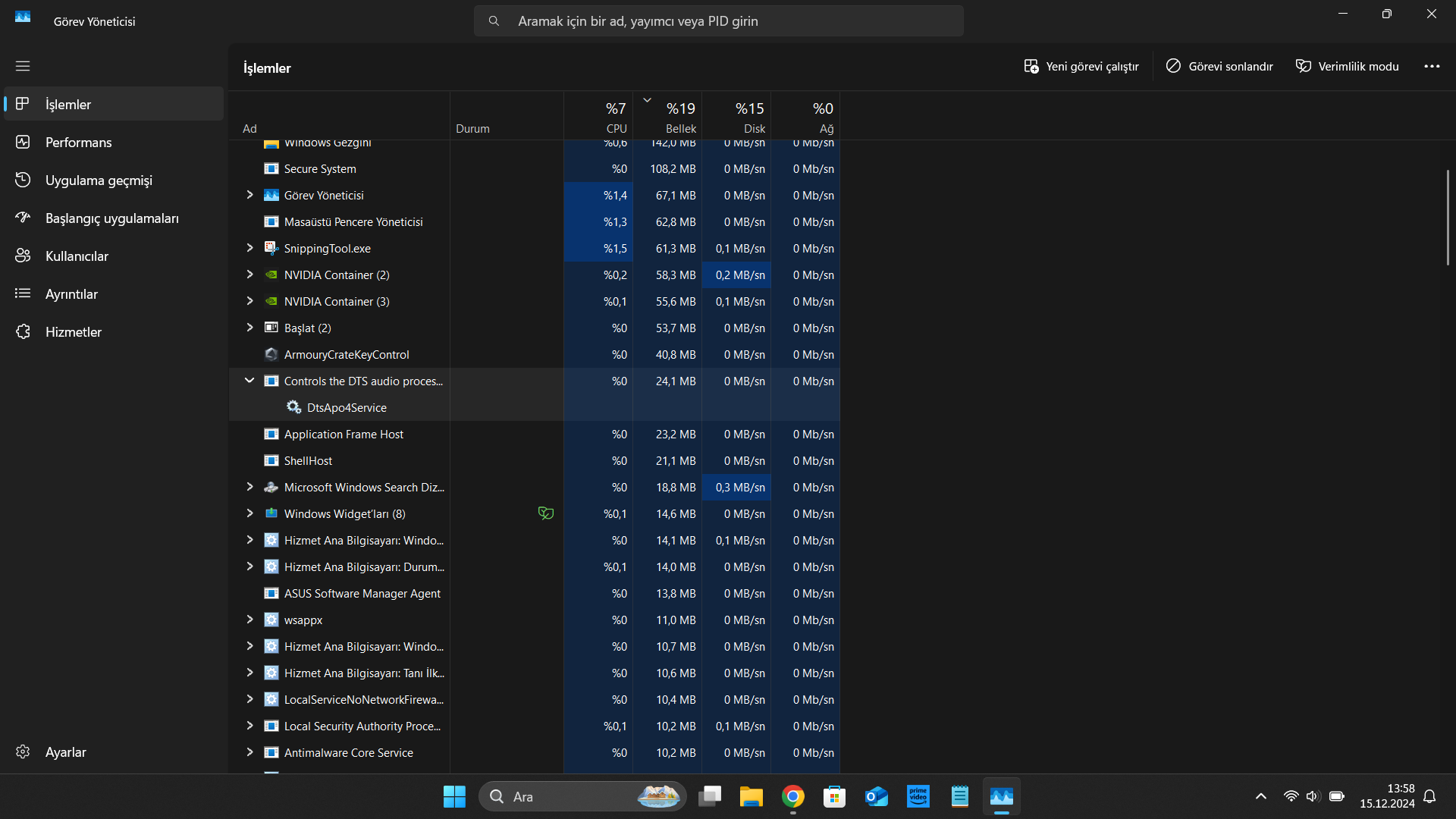Click the three-dots more options icon
1456x819 pixels.
pyautogui.click(x=1432, y=66)
